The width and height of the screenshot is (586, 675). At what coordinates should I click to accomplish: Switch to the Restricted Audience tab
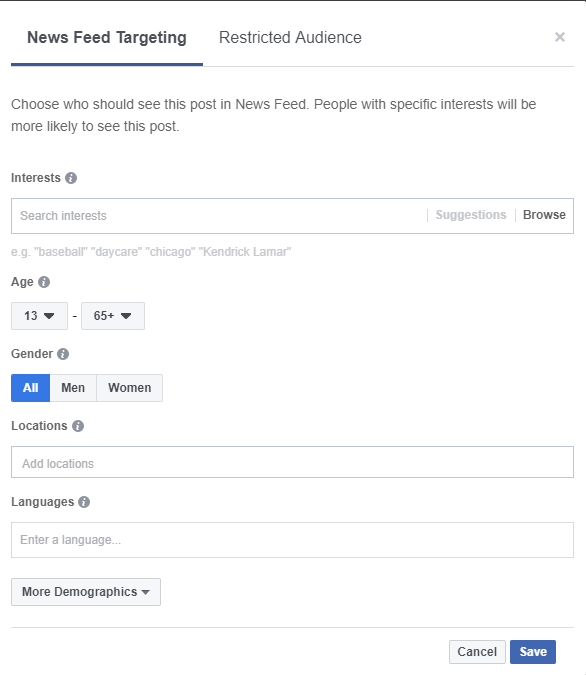[x=290, y=37]
